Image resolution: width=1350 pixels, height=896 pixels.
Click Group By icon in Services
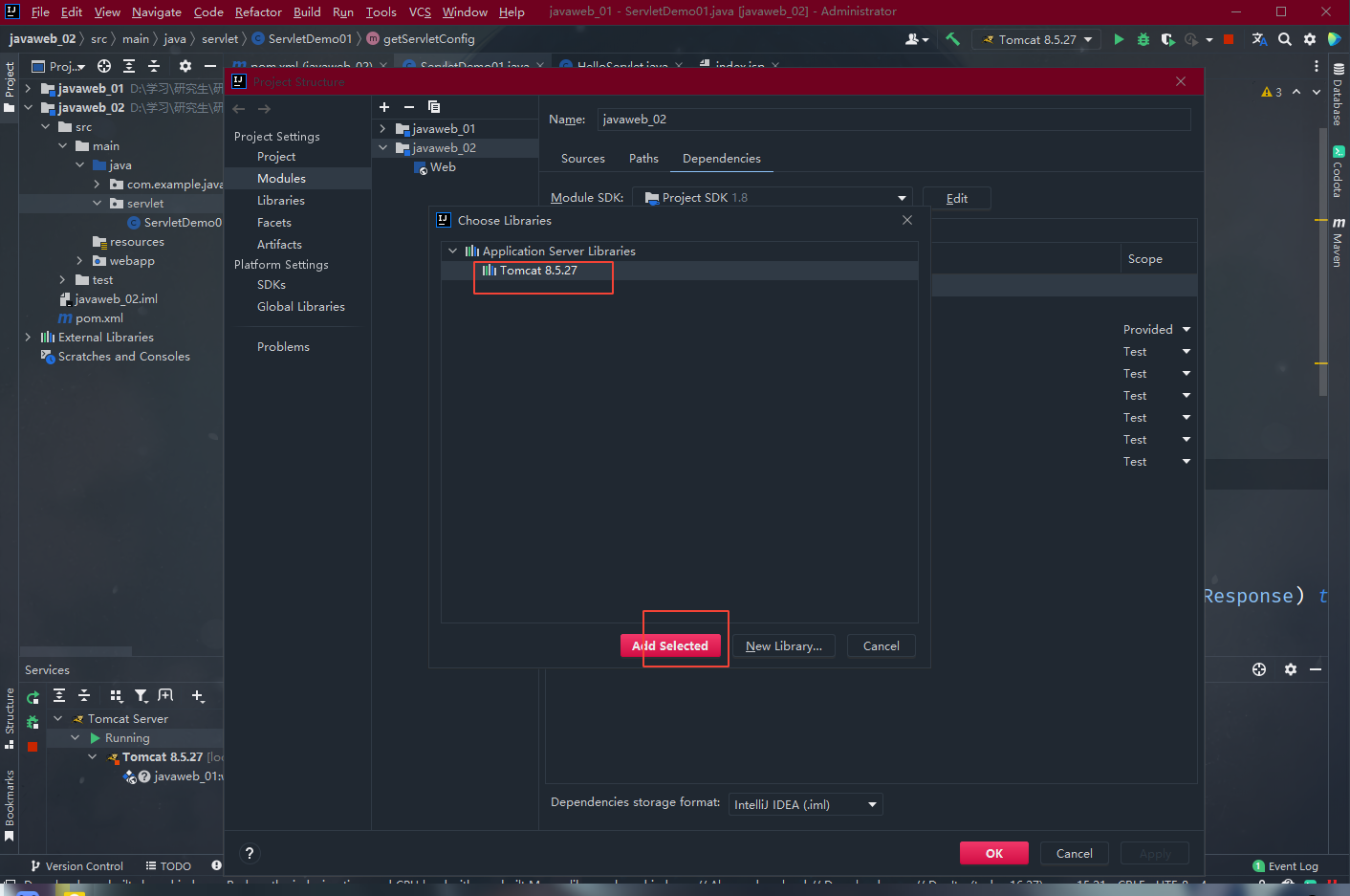click(x=116, y=696)
